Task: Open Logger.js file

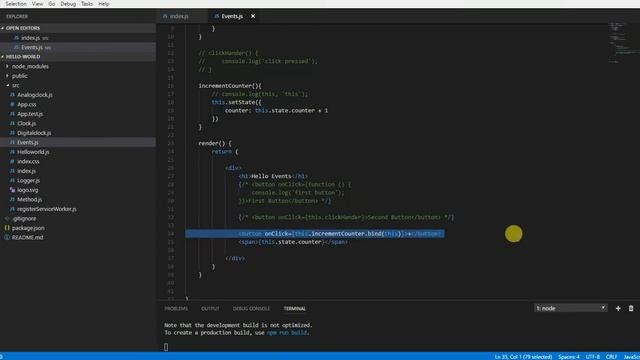Action: [28, 180]
